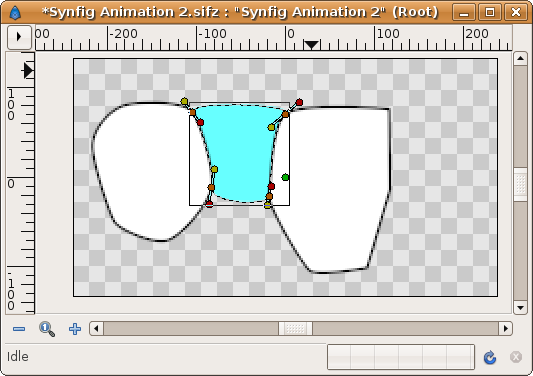
Task: Click the greyed stop rendering icon
Action: (516, 357)
